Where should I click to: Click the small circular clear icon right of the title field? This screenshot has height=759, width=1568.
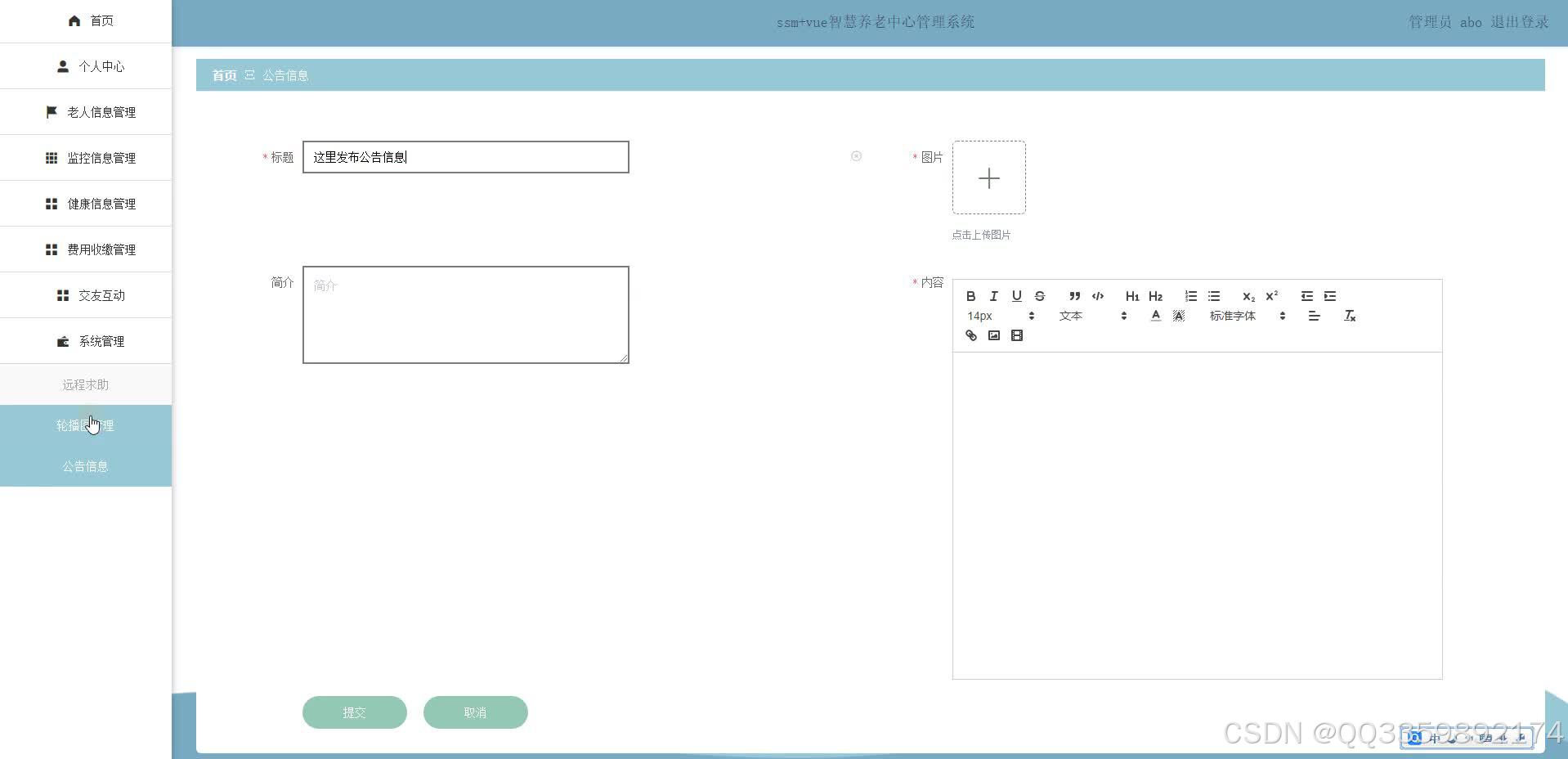click(856, 156)
